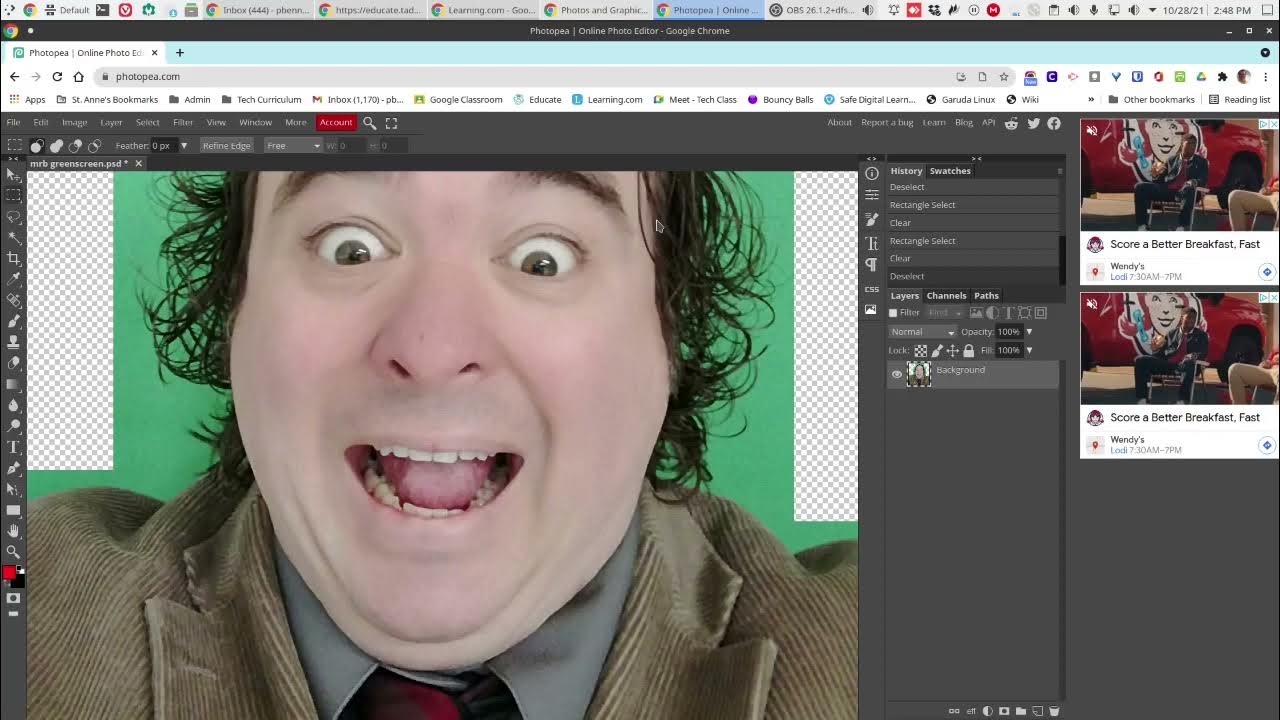Select the Eyedropper tool
Screen dimensions: 1280x720
(14, 279)
